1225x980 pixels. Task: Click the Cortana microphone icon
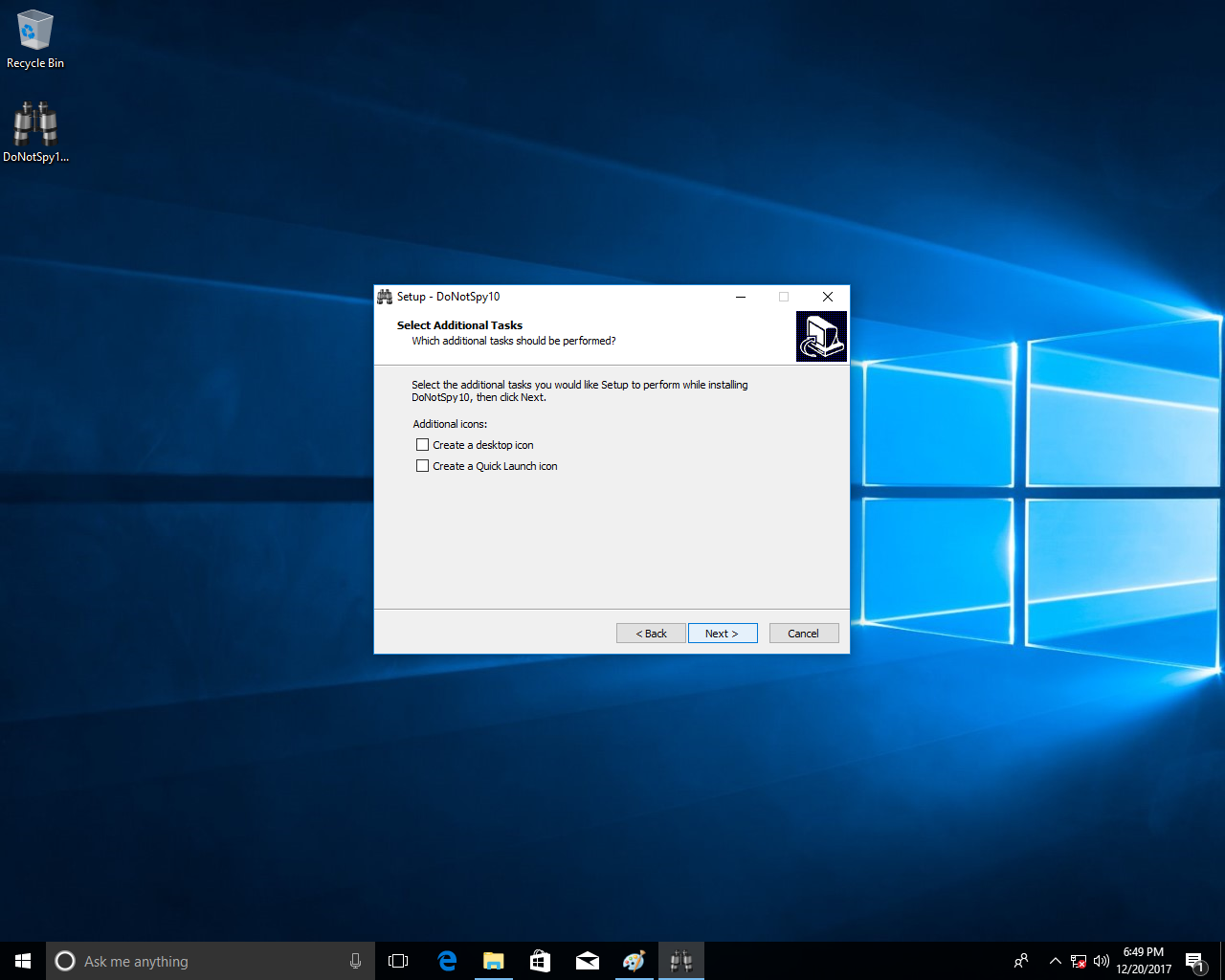click(x=355, y=961)
